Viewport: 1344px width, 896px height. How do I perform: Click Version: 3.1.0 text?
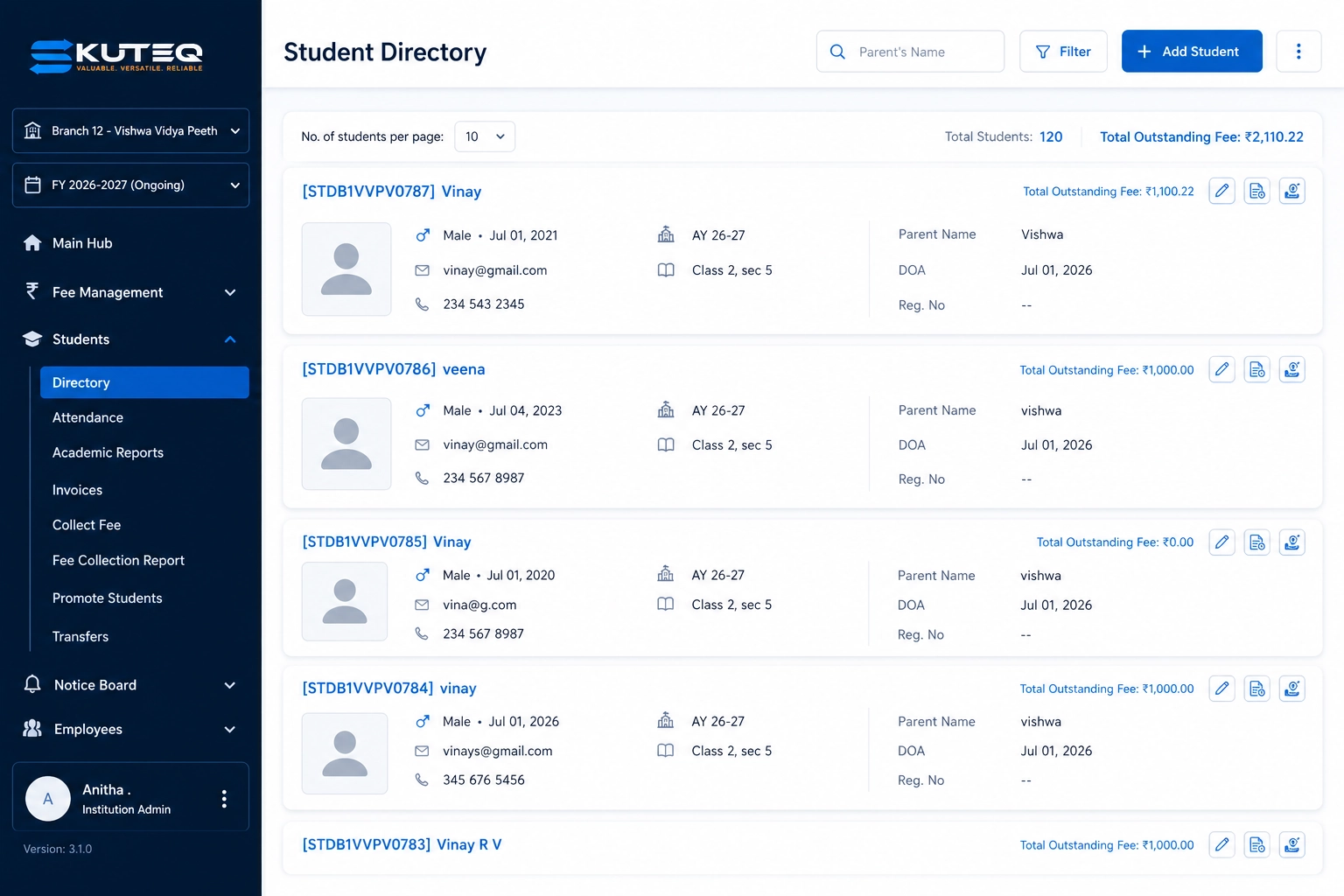(58, 849)
